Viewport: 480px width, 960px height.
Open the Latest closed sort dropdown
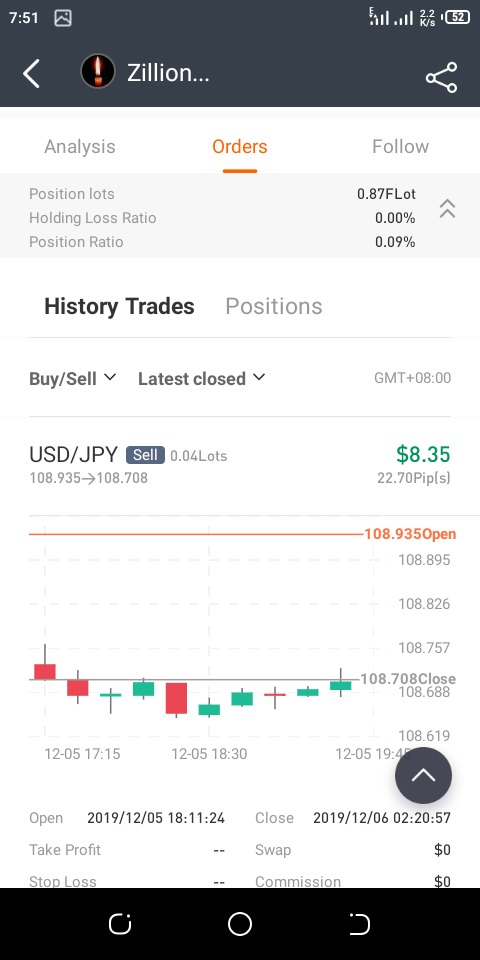[x=201, y=378]
